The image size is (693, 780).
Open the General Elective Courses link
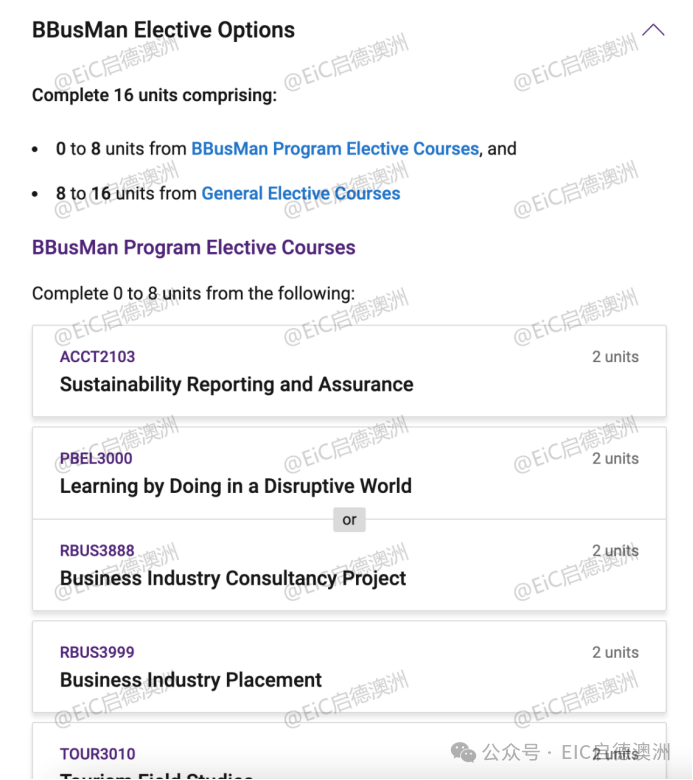click(x=301, y=194)
